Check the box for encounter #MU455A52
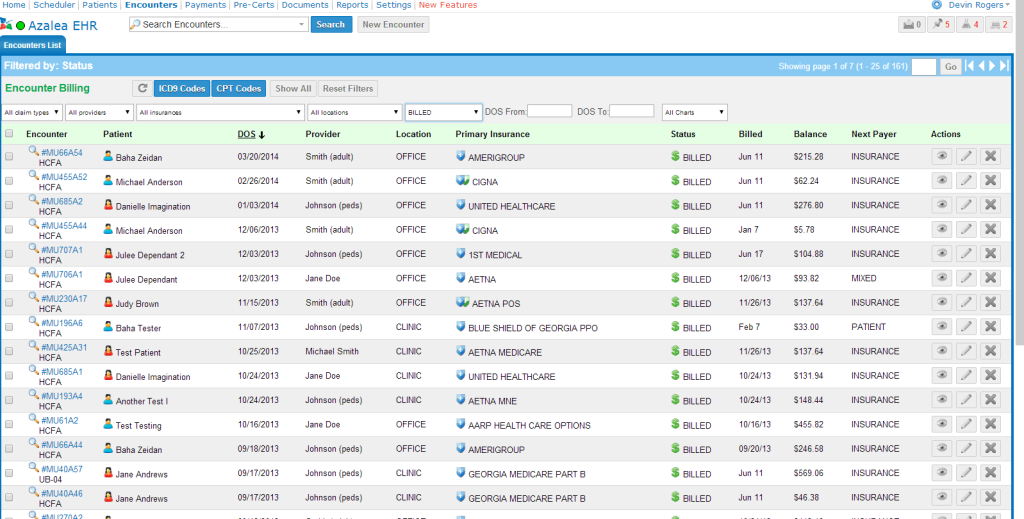1024x519 pixels. pyautogui.click(x=8, y=181)
